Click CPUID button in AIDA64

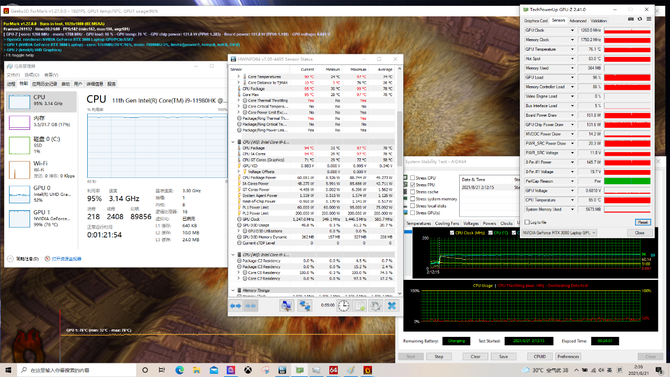click(x=540, y=356)
